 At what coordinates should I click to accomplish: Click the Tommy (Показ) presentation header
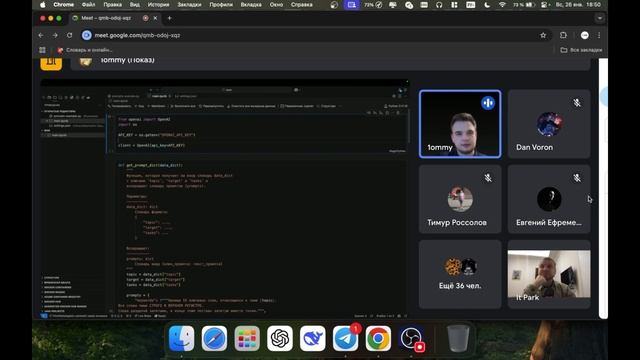coord(331,64)
